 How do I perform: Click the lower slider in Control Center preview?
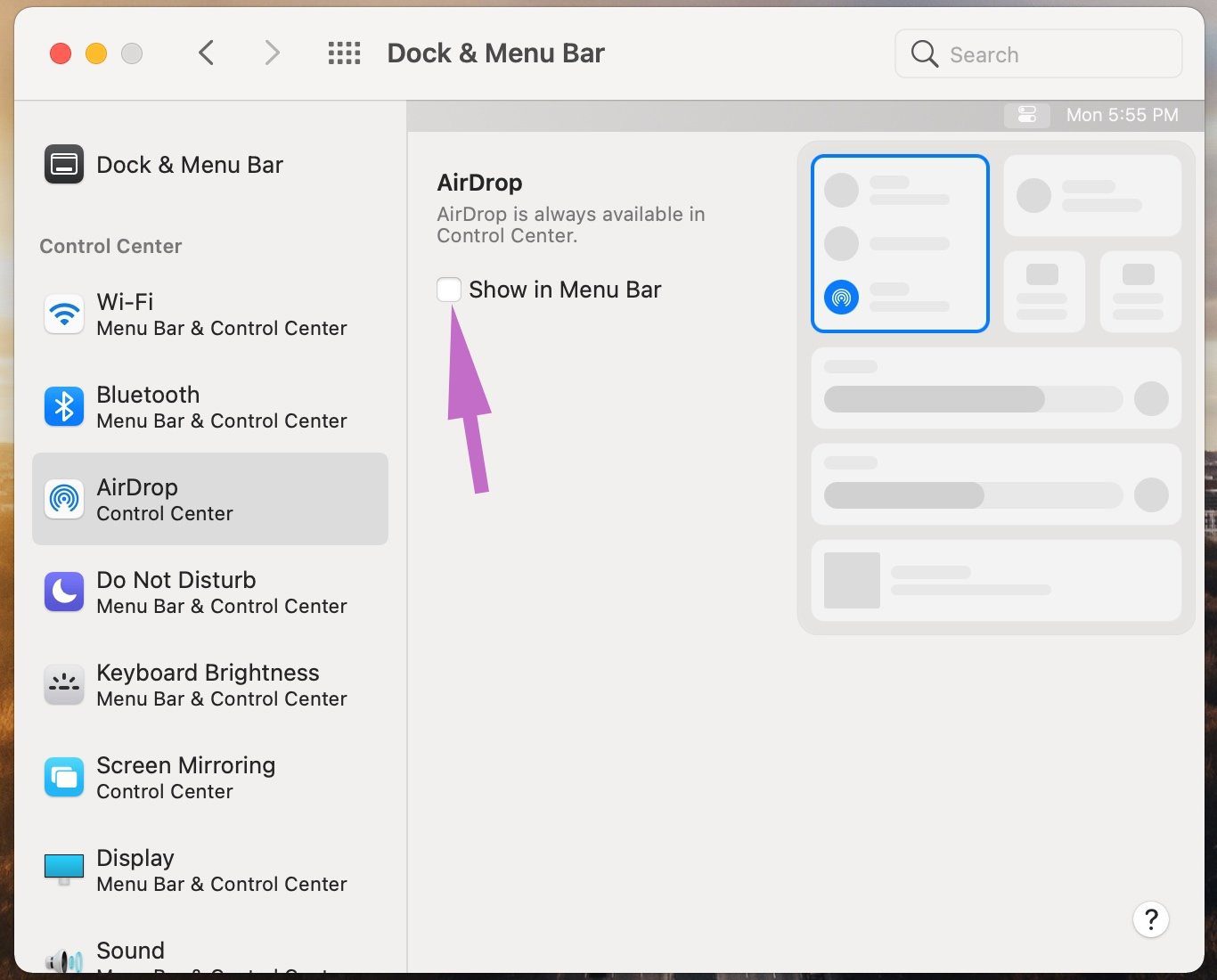(x=973, y=495)
